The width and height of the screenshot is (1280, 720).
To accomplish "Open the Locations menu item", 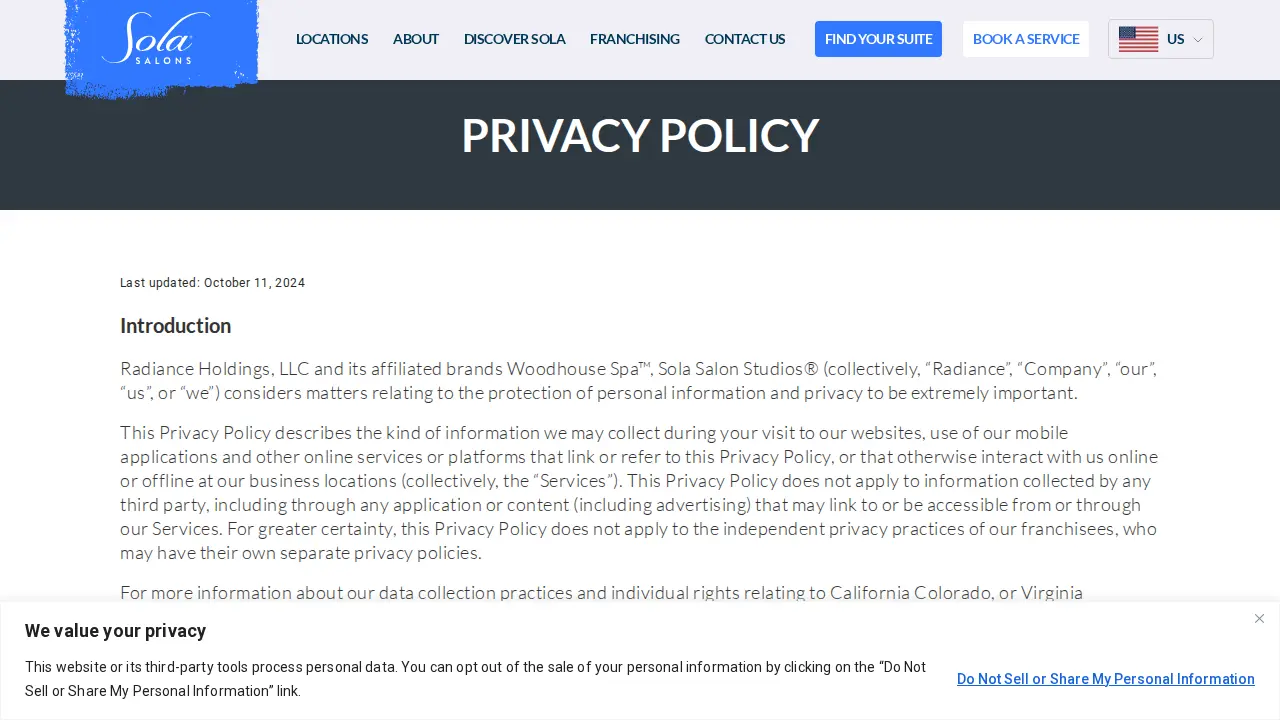I will tap(332, 39).
